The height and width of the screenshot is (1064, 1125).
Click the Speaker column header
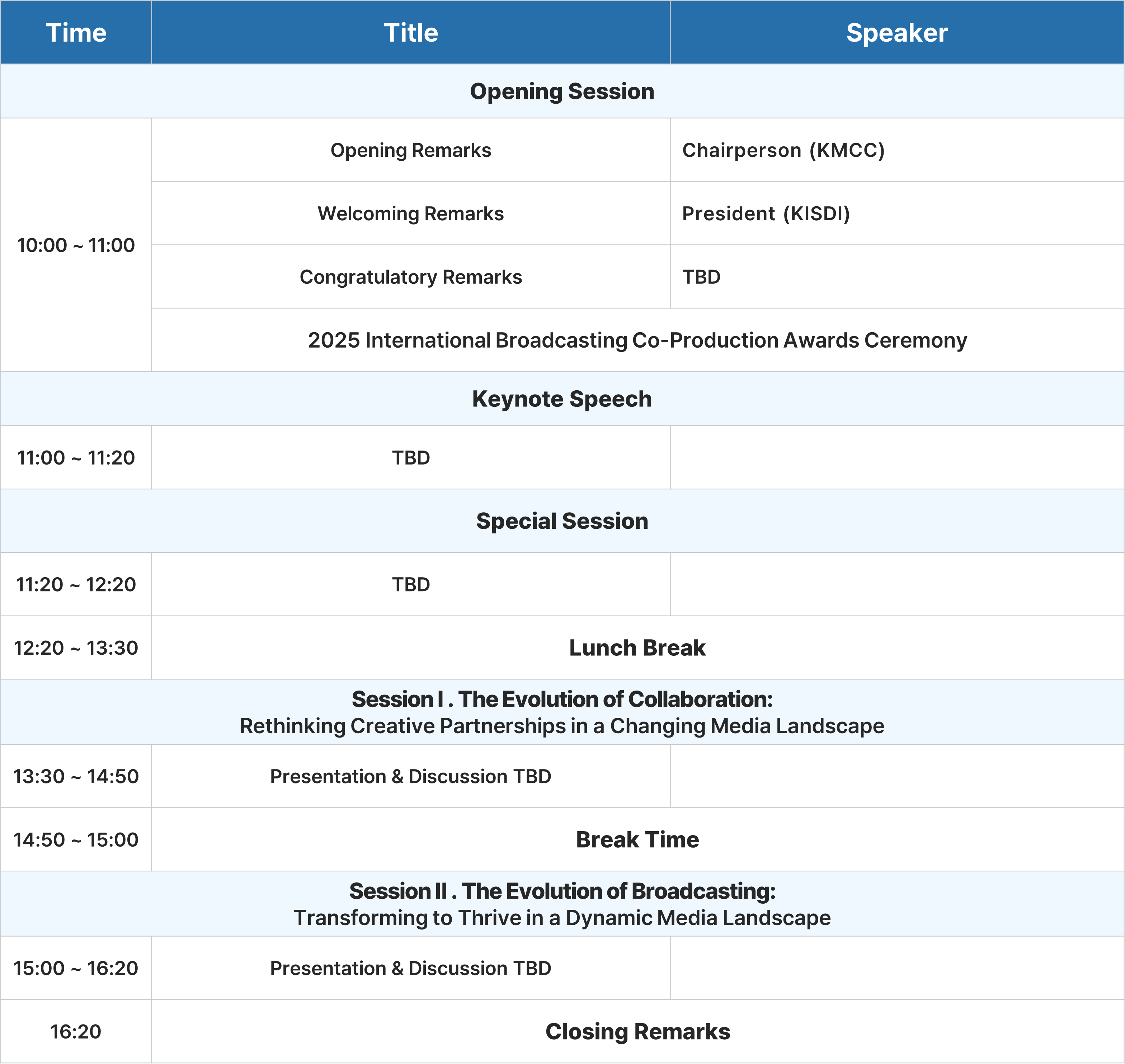[x=896, y=33]
